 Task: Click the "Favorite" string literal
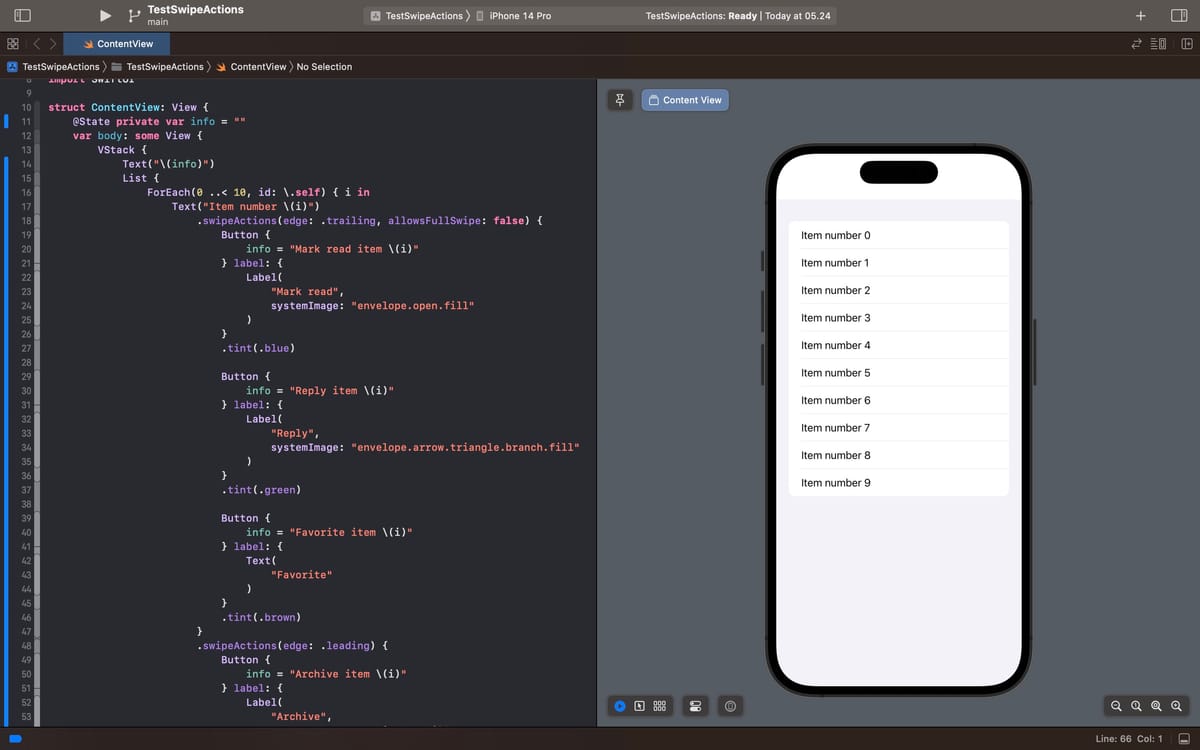click(x=301, y=575)
